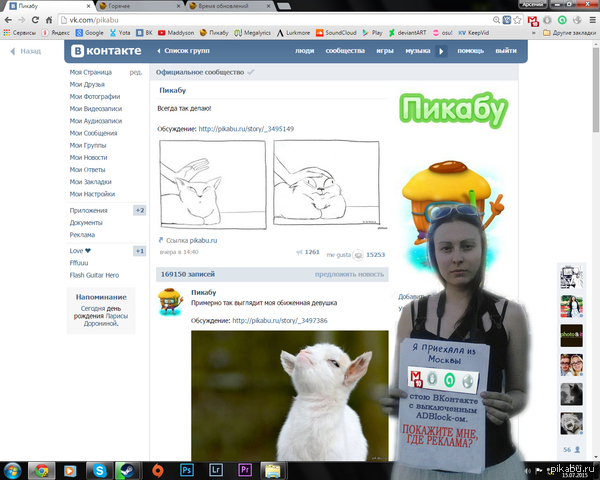Open the deviantART bookmark

coord(407,33)
